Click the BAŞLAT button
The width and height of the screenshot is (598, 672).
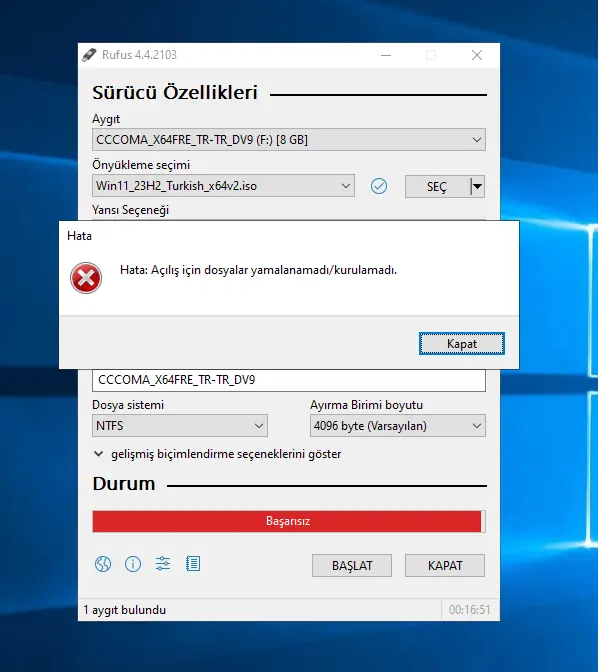coord(352,565)
